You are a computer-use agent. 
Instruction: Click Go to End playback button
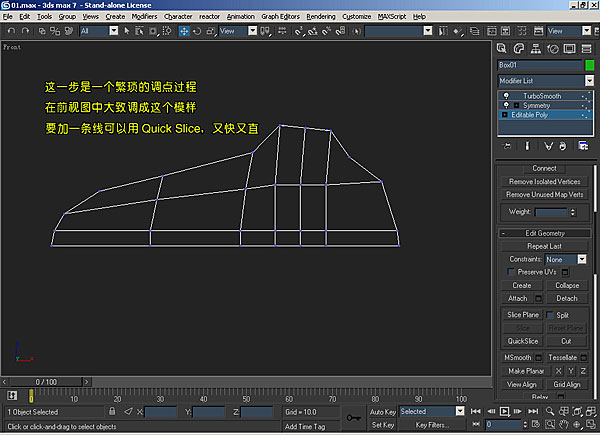coord(533,411)
